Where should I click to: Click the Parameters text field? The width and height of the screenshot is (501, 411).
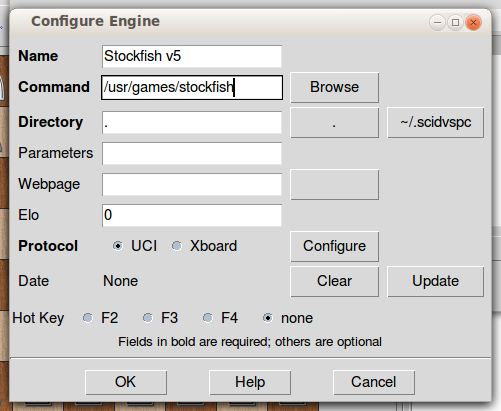tap(192, 153)
